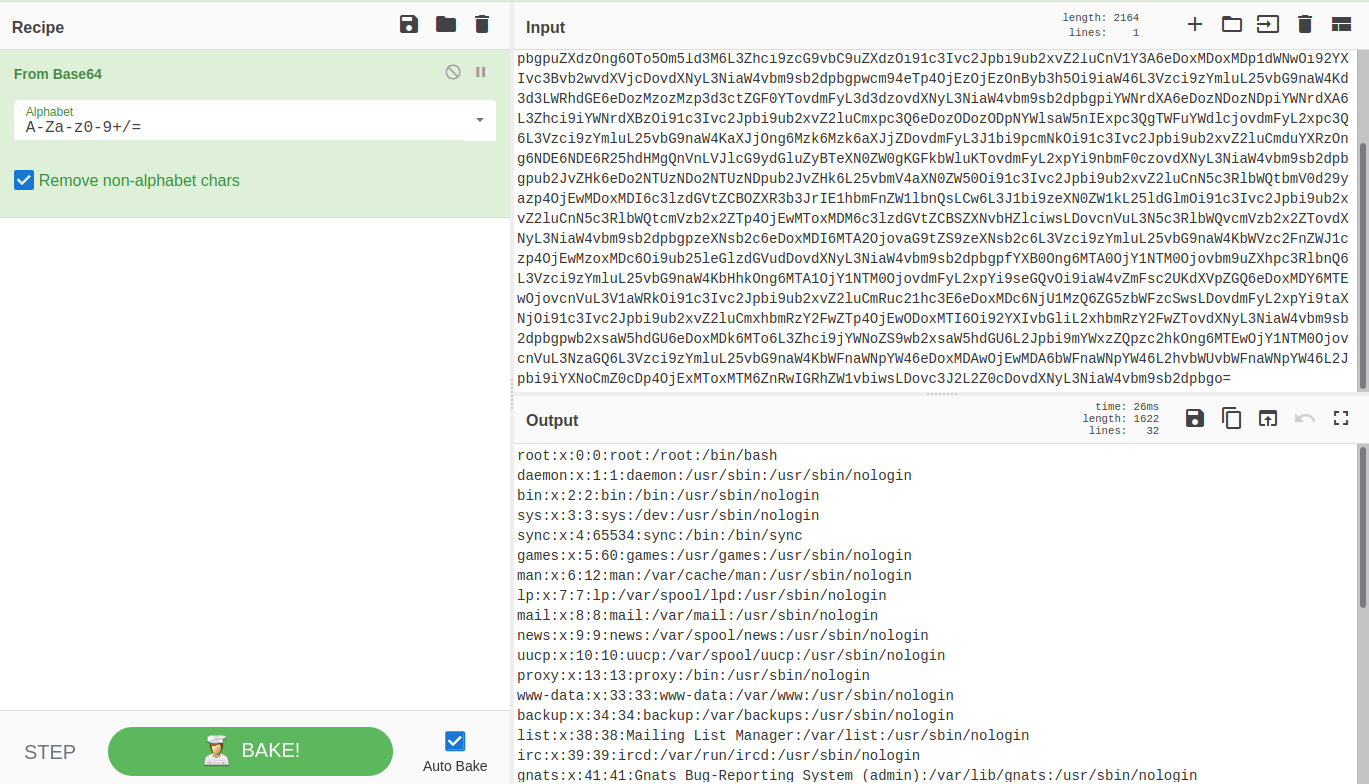Save output to file

click(x=1194, y=418)
